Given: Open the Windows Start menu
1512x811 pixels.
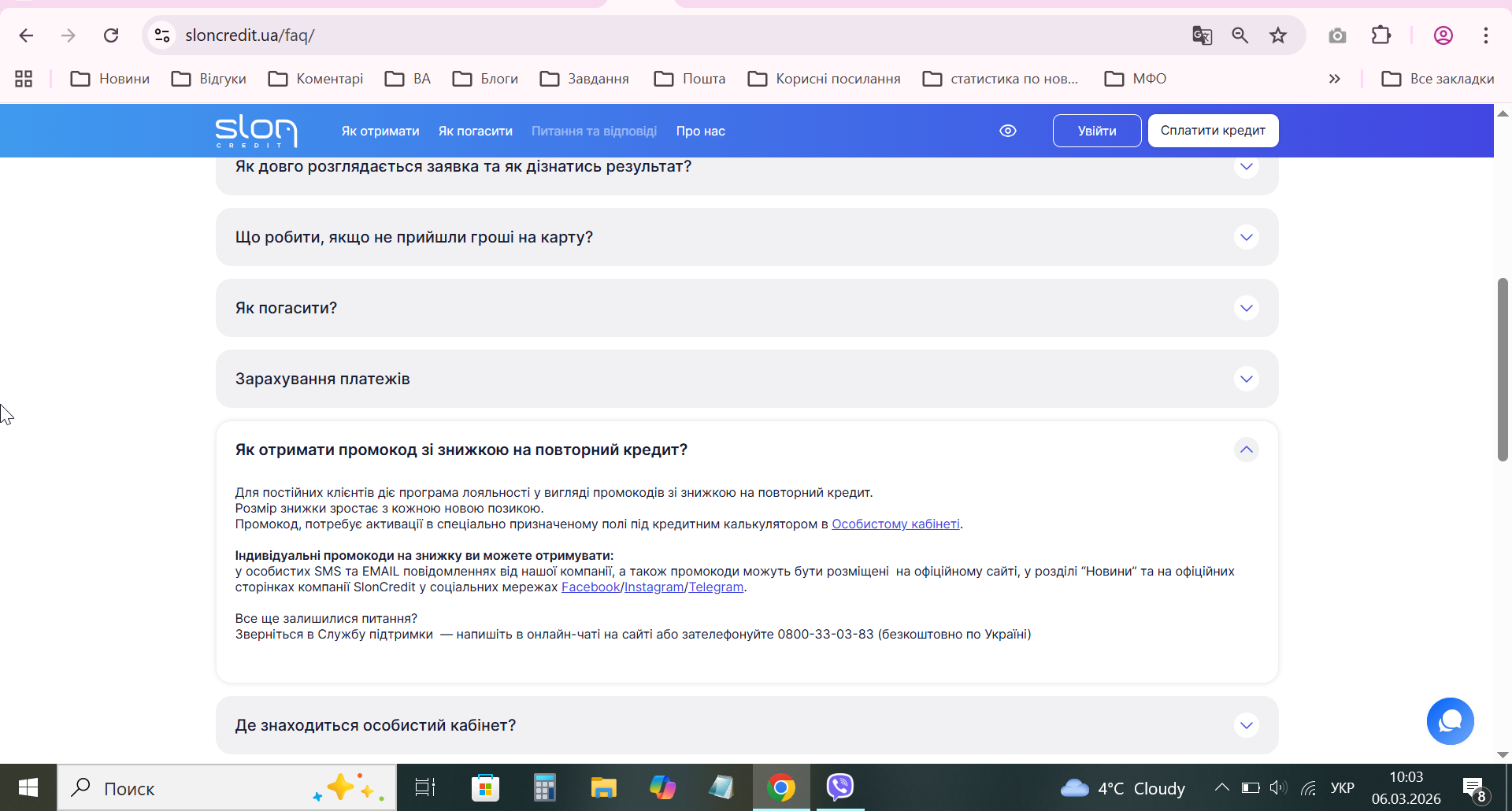Looking at the screenshot, I should pos(28,787).
